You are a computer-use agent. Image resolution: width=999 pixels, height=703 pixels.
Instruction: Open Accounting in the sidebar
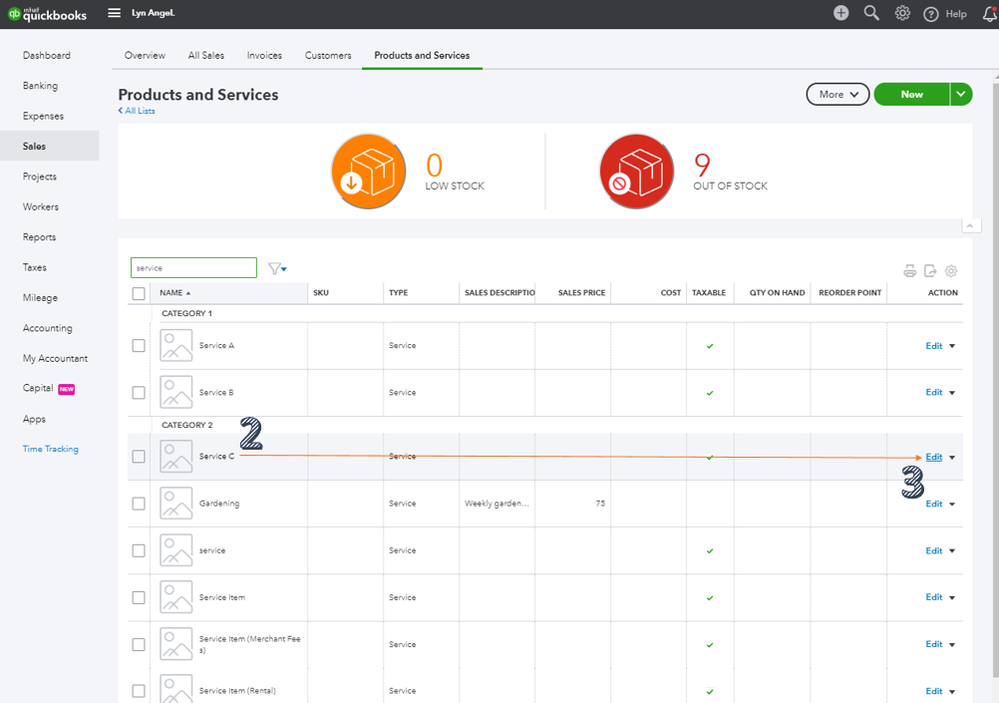(48, 328)
